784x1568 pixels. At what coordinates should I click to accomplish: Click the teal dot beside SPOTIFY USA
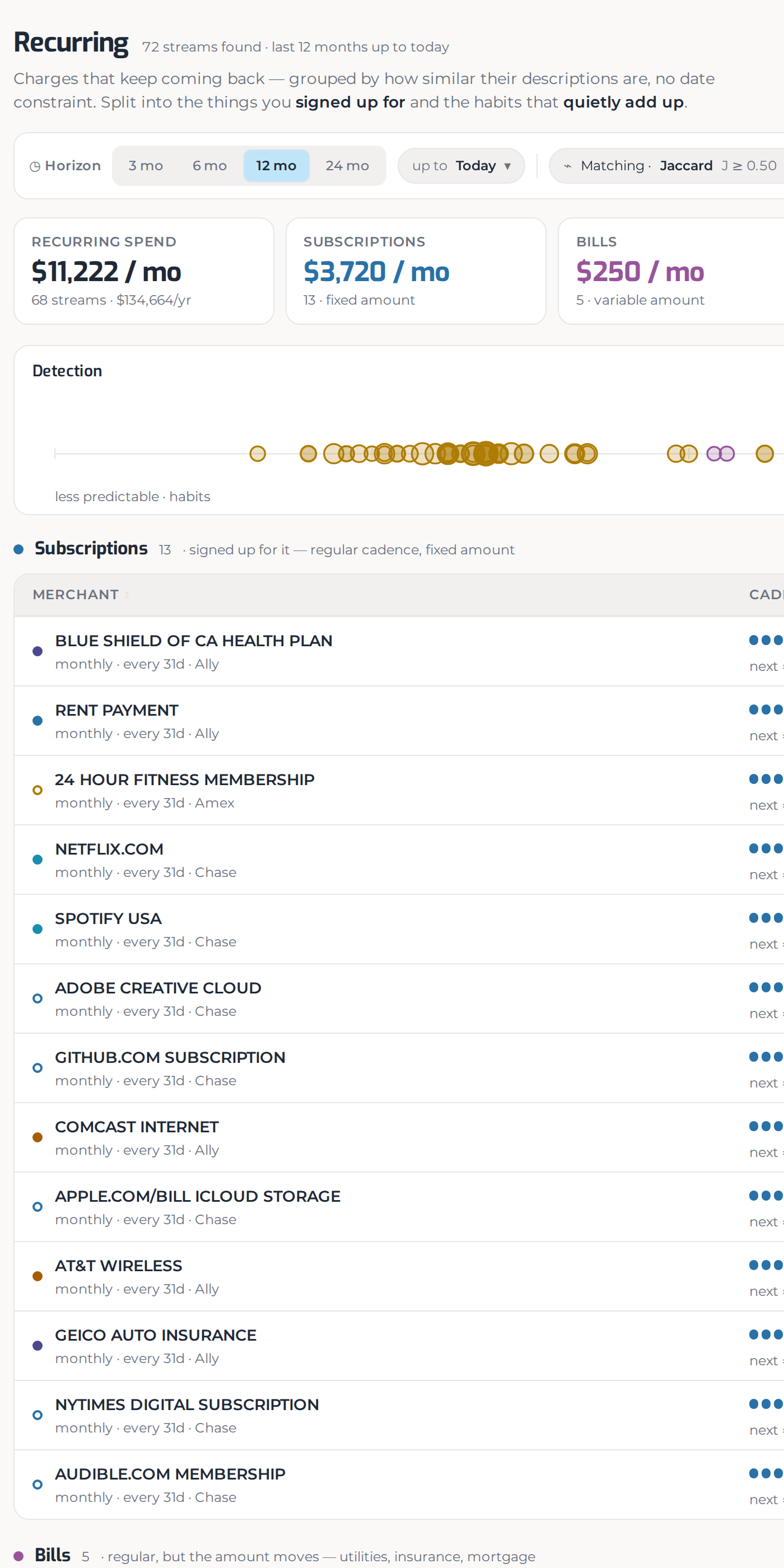point(38,929)
